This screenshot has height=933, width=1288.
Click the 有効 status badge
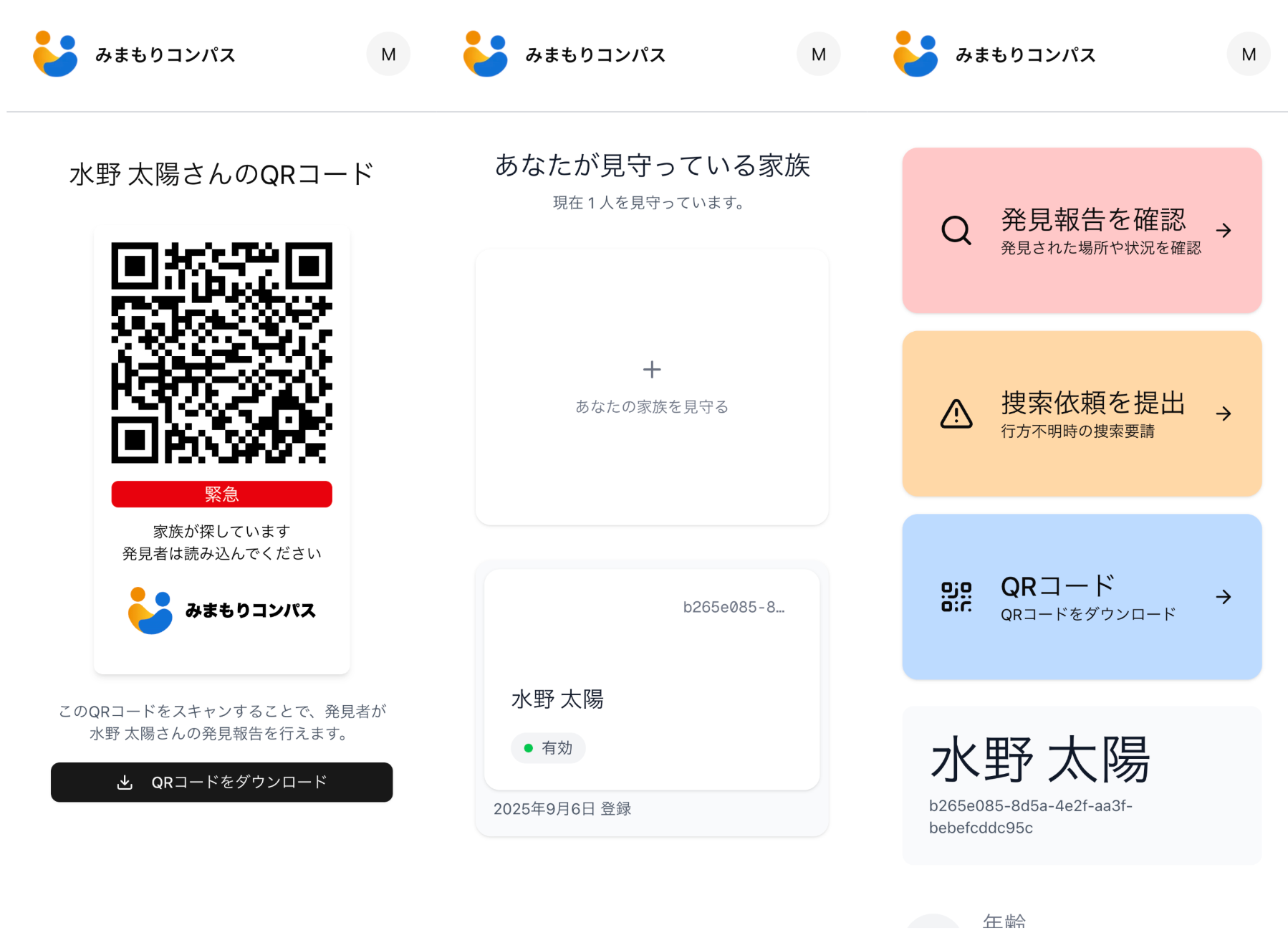coord(548,748)
